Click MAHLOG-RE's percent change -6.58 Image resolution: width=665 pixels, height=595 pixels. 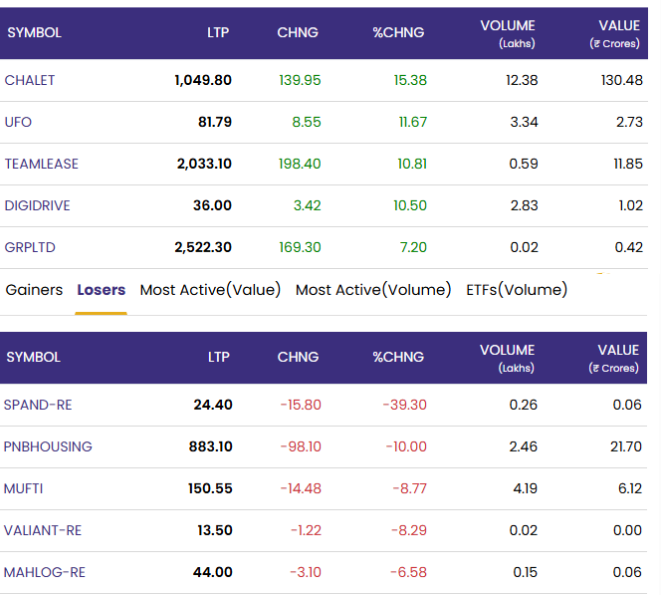point(408,573)
